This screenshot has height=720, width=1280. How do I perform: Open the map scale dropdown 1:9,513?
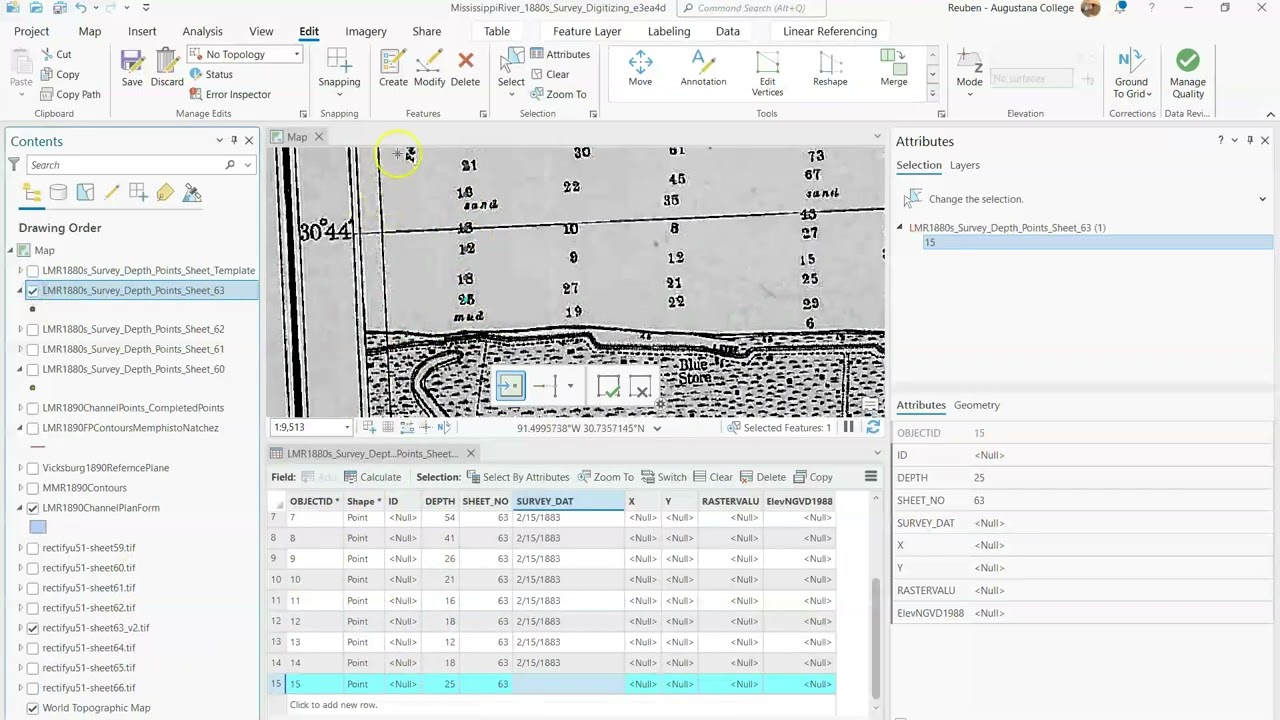click(347, 427)
